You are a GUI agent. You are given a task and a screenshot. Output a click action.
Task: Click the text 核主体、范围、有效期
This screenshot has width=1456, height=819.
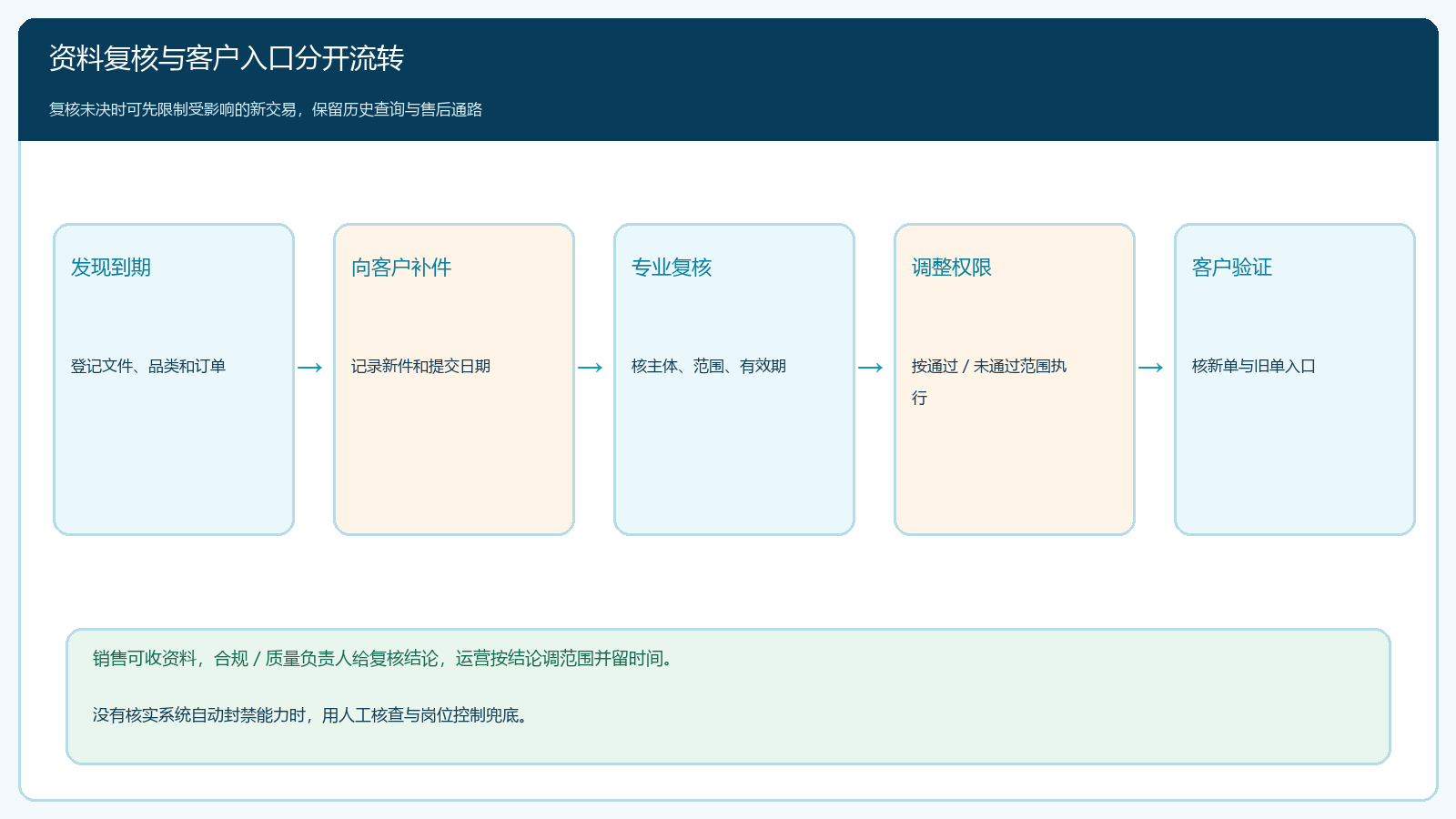(x=709, y=366)
